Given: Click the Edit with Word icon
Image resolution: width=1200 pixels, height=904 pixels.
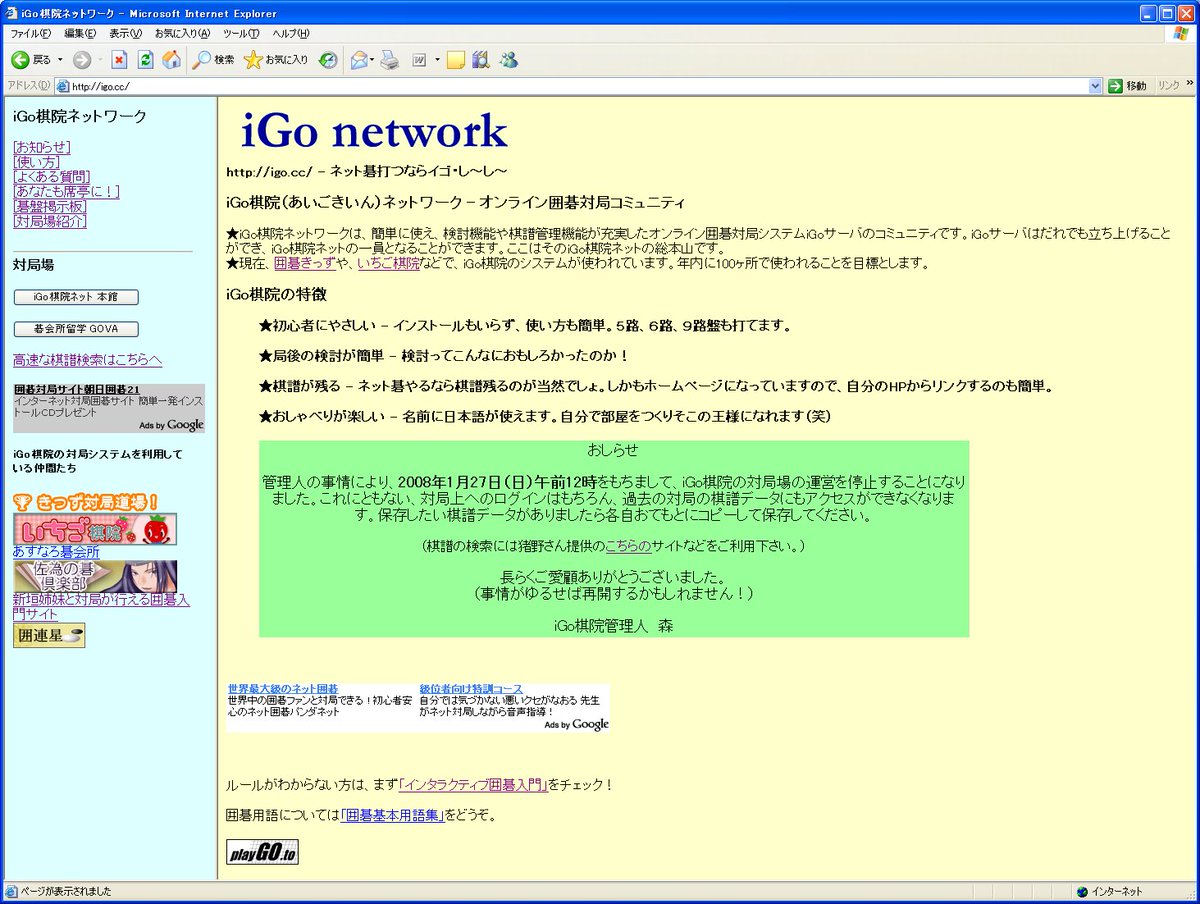Looking at the screenshot, I should click(x=418, y=60).
